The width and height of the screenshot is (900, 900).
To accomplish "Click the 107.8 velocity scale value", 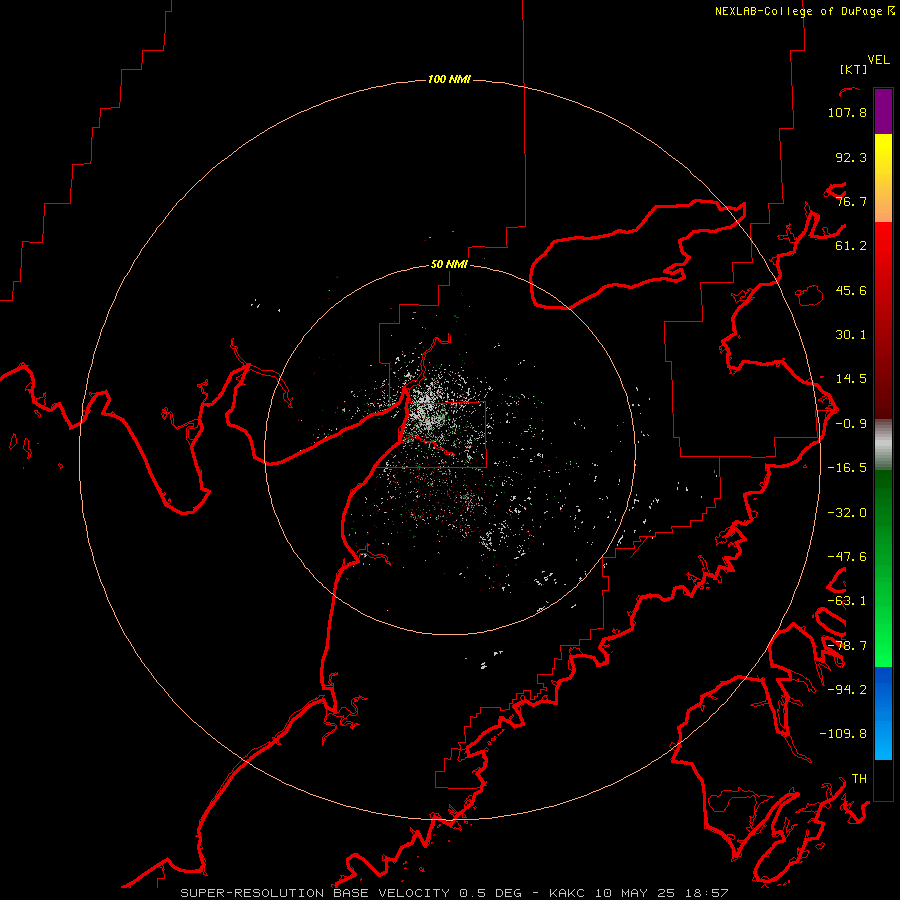I will tap(847, 112).
